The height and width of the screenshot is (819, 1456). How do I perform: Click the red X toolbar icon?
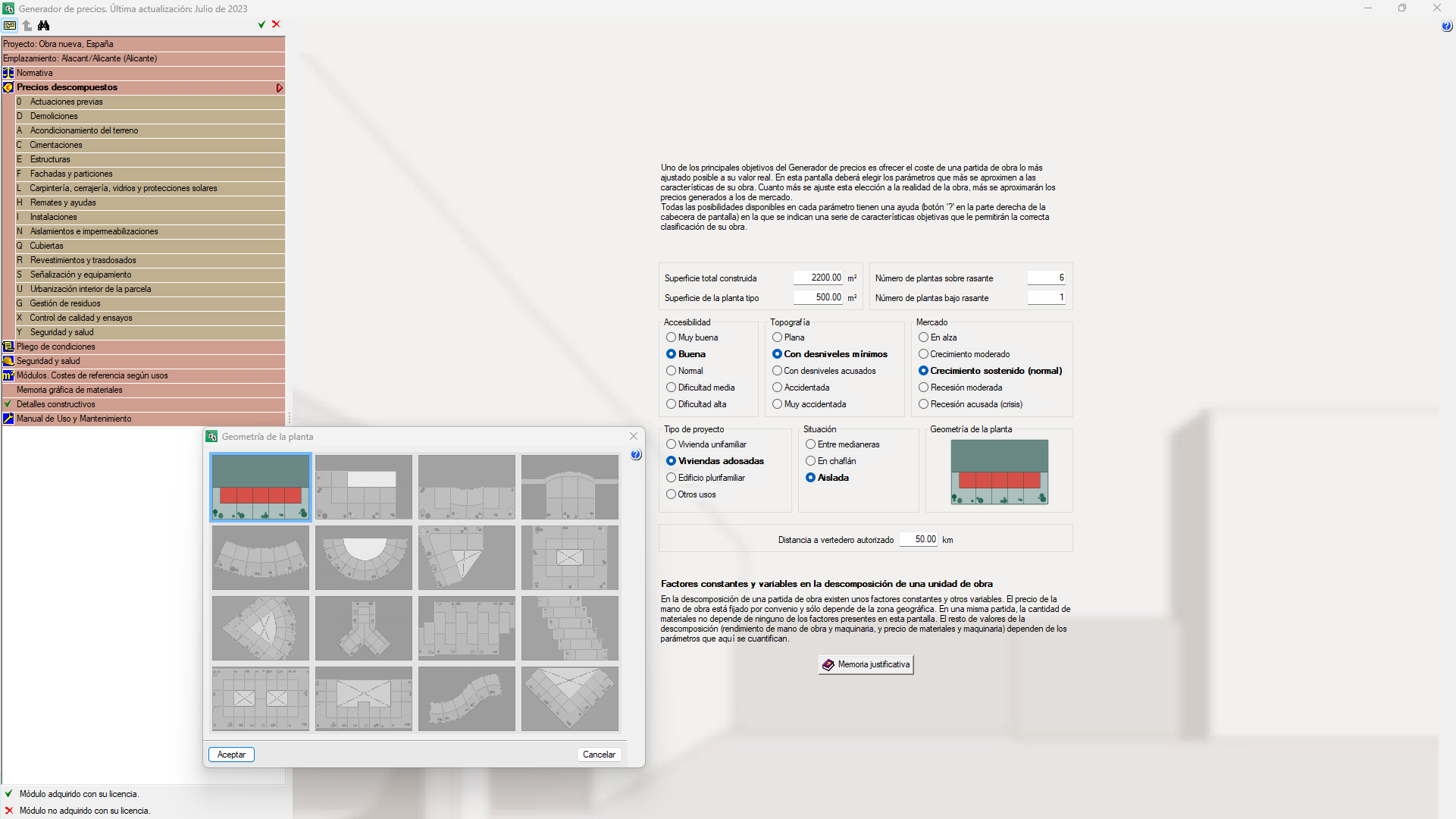click(276, 25)
